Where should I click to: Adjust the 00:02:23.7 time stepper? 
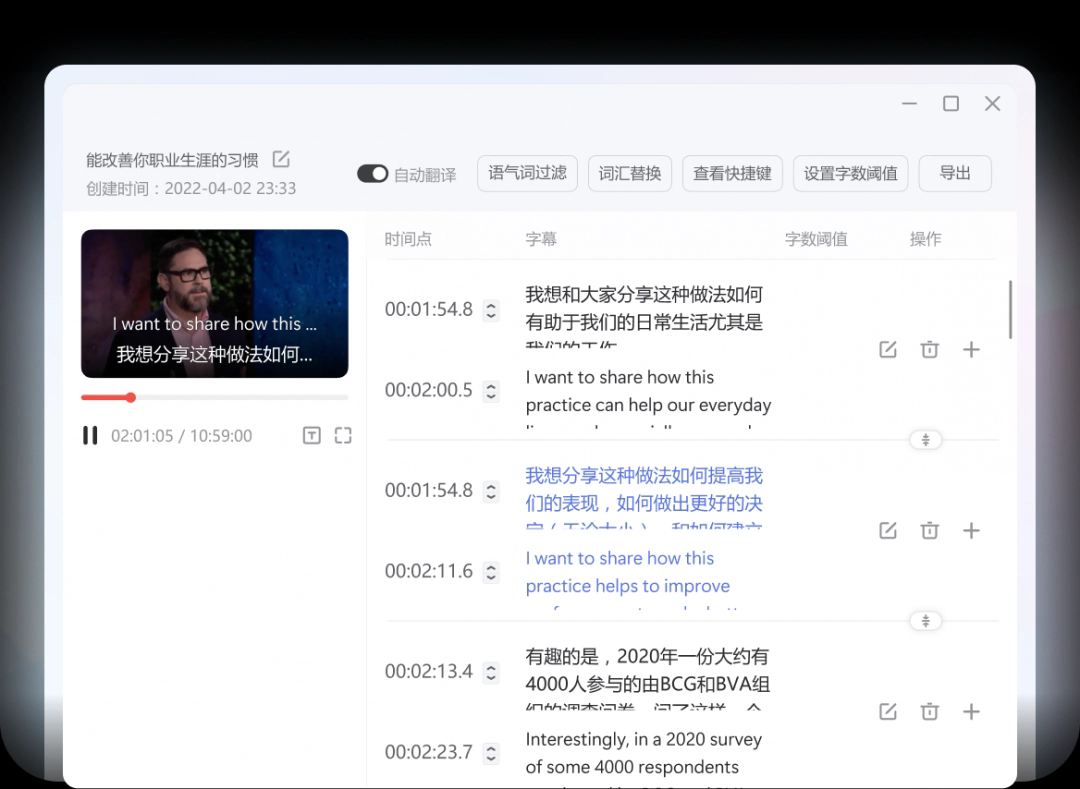tap(491, 753)
